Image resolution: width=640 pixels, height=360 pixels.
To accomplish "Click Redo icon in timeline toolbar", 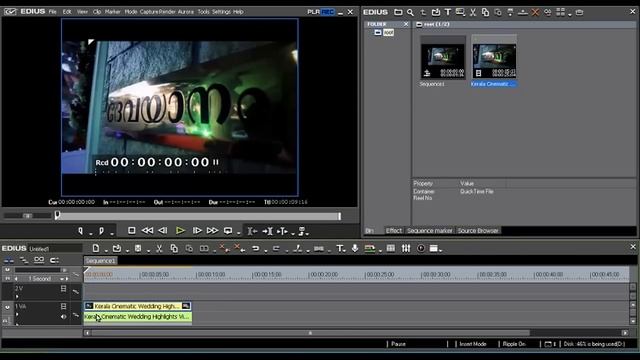I will [x=276, y=248].
